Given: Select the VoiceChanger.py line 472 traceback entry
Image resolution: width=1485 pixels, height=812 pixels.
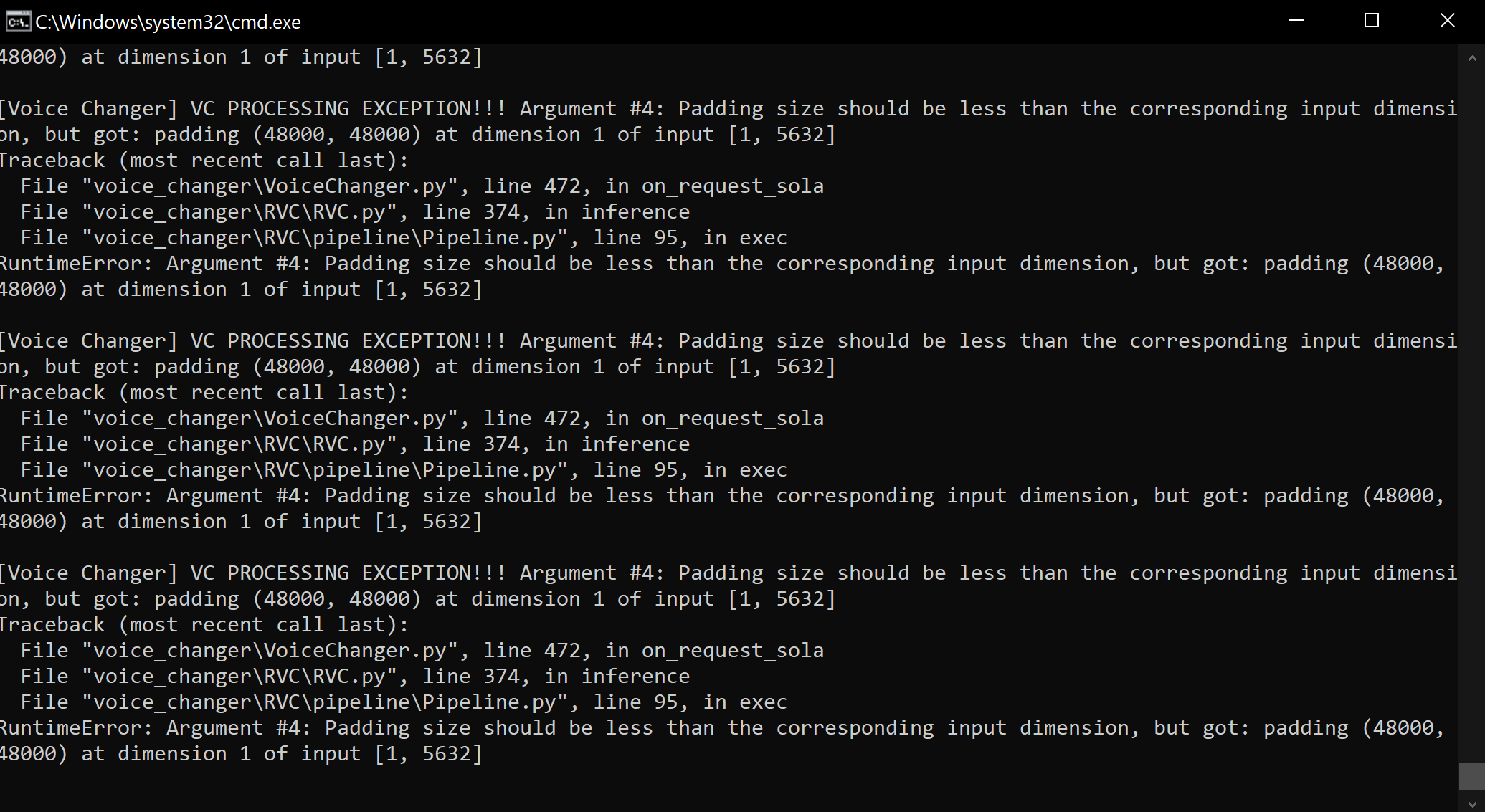Looking at the screenshot, I should pyautogui.click(x=423, y=185).
